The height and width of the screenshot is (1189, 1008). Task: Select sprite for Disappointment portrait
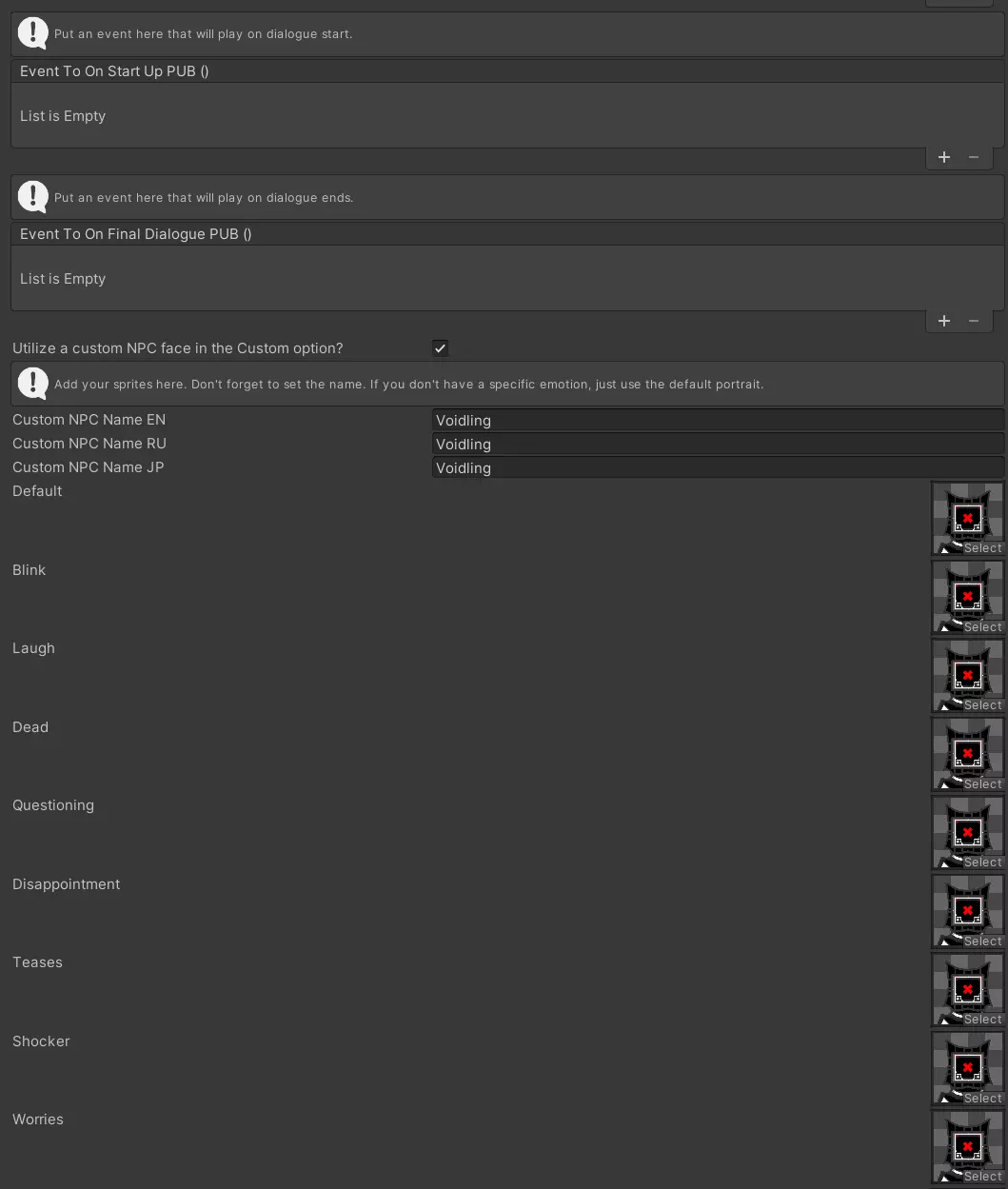982,941
